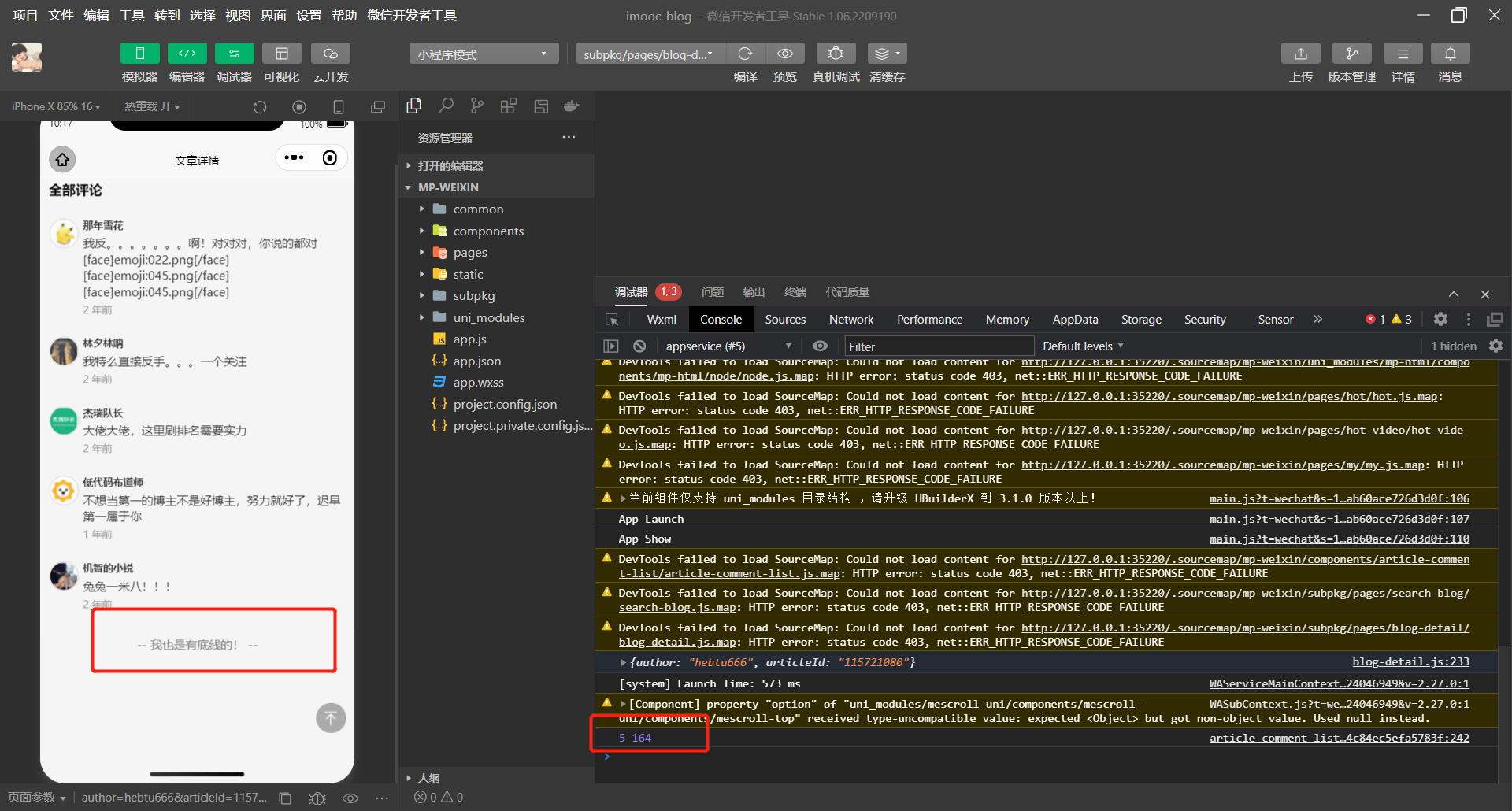Image resolution: width=1512 pixels, height=811 pixels.
Task: Open the blog-detail.js:233 source link
Action: pos(1410,662)
